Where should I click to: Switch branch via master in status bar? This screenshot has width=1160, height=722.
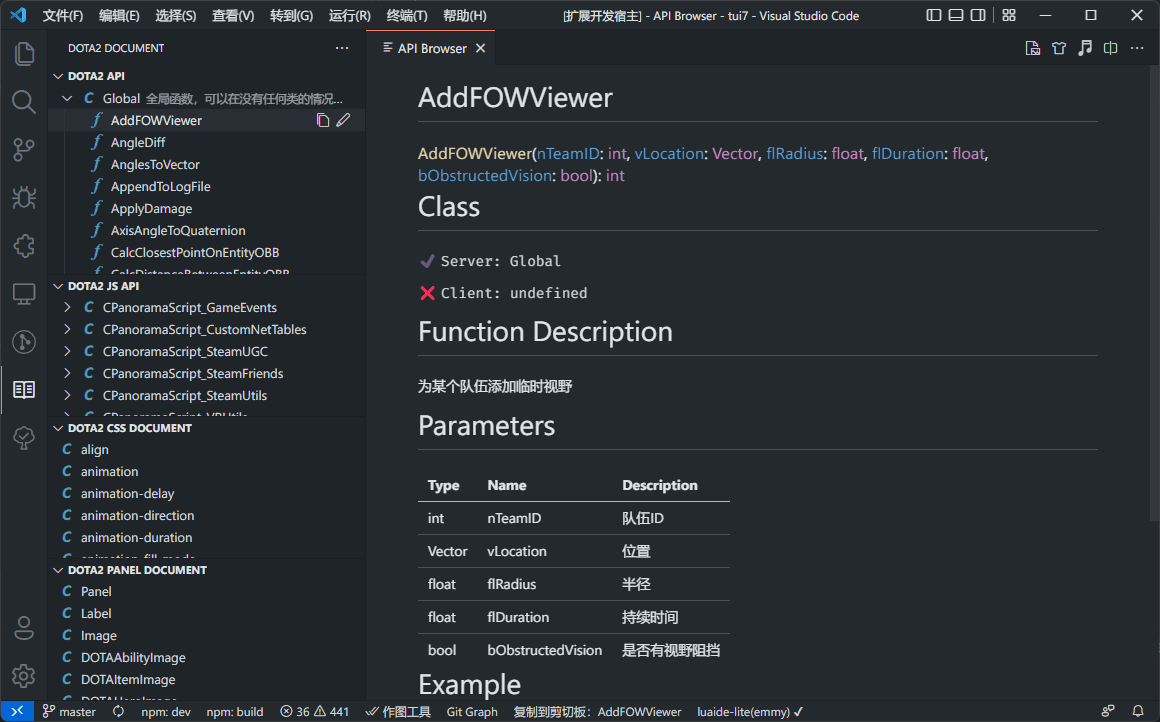pyautogui.click(x=70, y=712)
